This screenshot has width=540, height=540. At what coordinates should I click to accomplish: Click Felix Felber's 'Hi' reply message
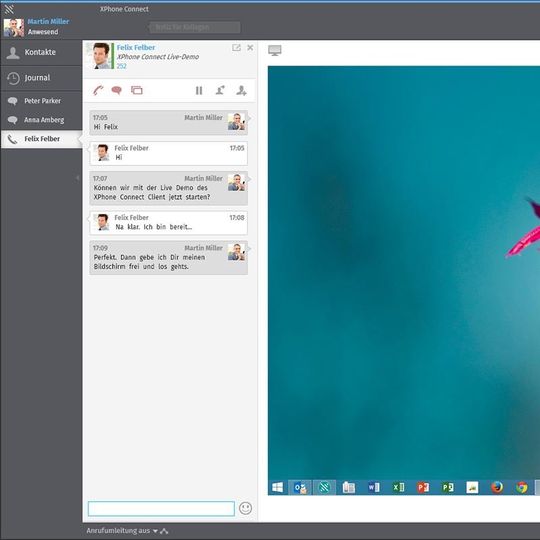click(168, 153)
